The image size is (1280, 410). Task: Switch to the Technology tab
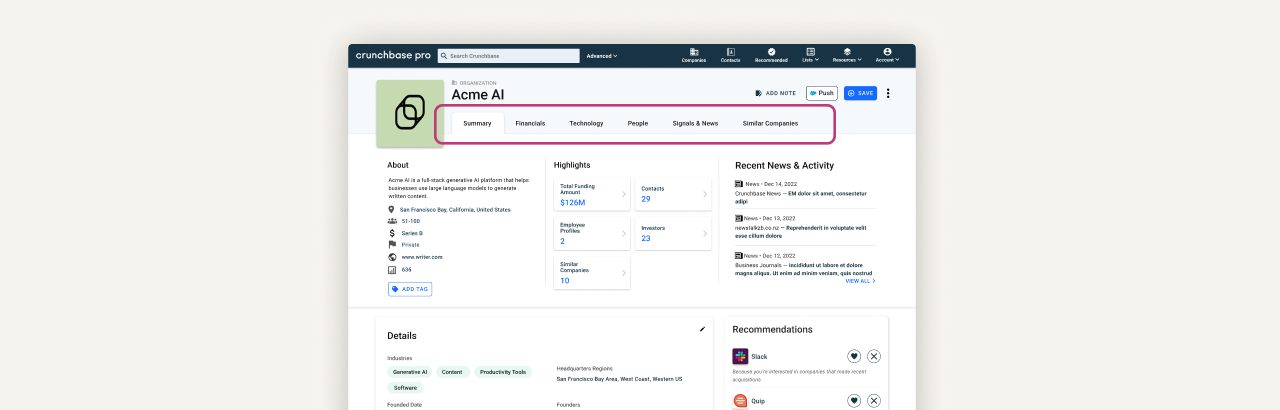[586, 123]
